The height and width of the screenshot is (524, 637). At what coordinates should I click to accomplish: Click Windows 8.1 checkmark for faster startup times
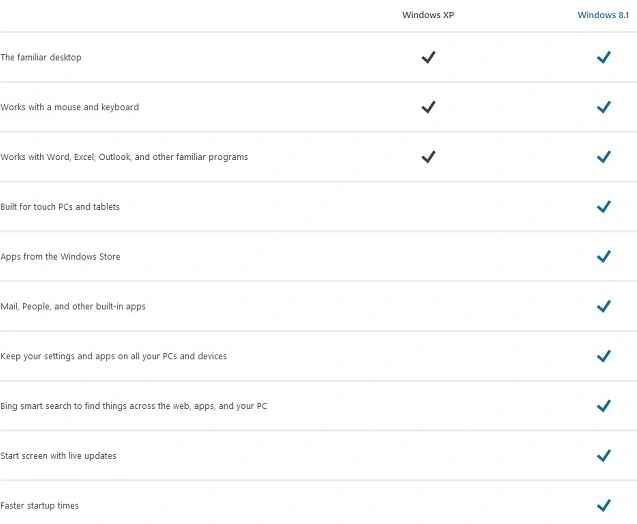tap(603, 505)
